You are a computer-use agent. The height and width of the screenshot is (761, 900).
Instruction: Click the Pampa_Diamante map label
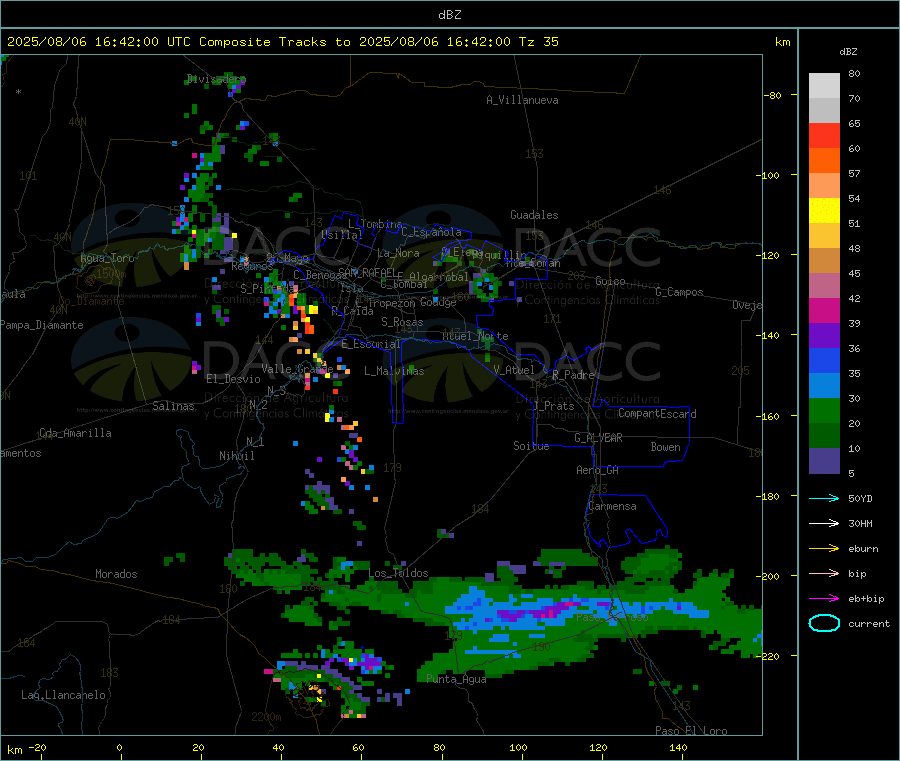tap(42, 325)
